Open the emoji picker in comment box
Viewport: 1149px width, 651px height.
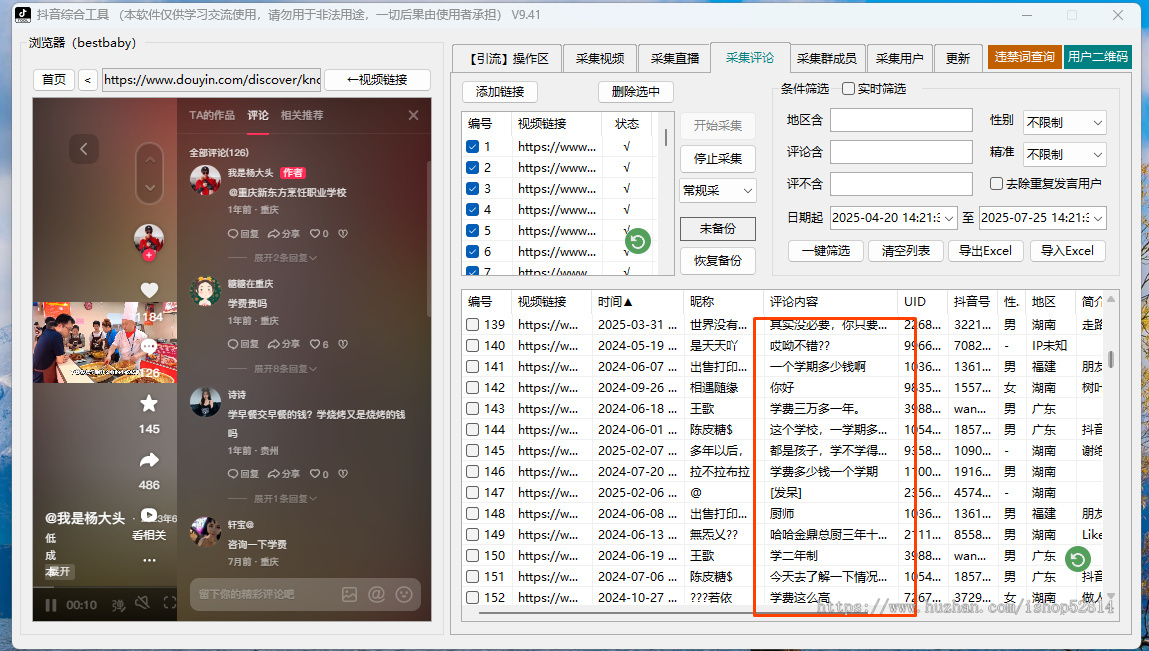(x=404, y=595)
